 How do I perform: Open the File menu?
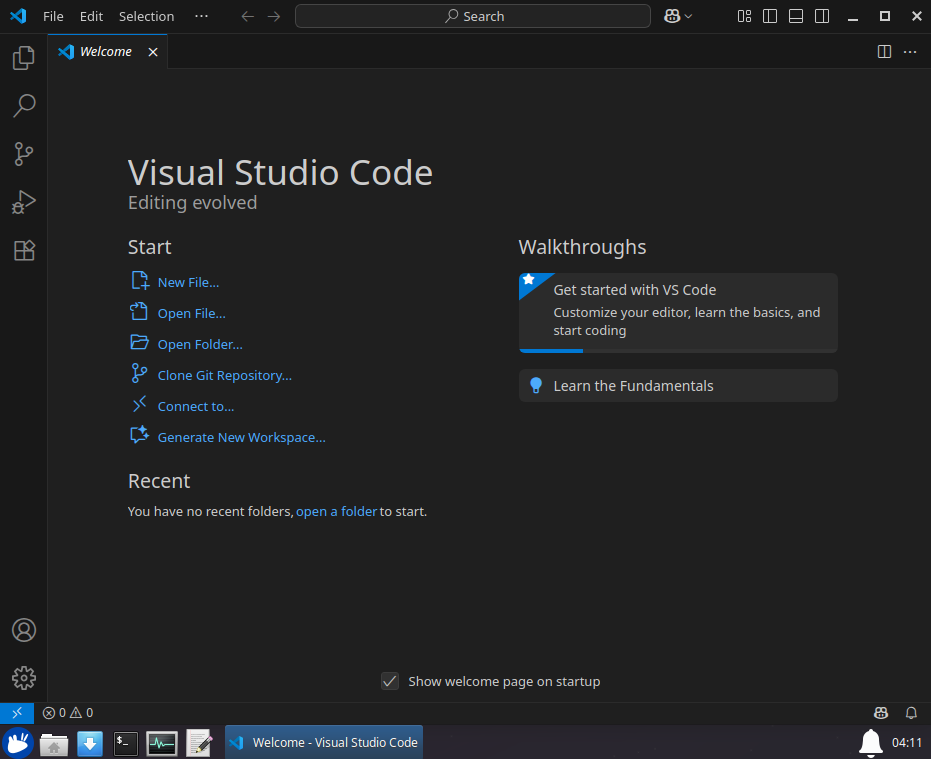coord(52,16)
